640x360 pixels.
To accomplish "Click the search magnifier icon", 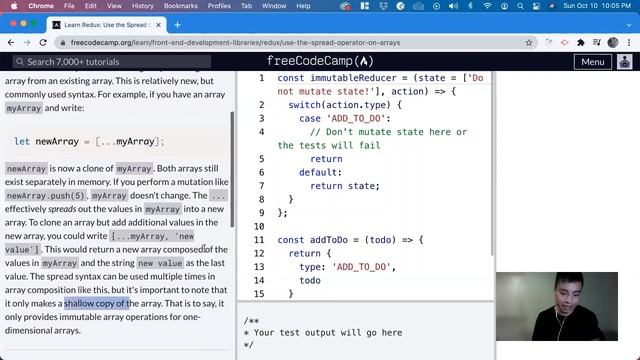I will tap(19, 62).
